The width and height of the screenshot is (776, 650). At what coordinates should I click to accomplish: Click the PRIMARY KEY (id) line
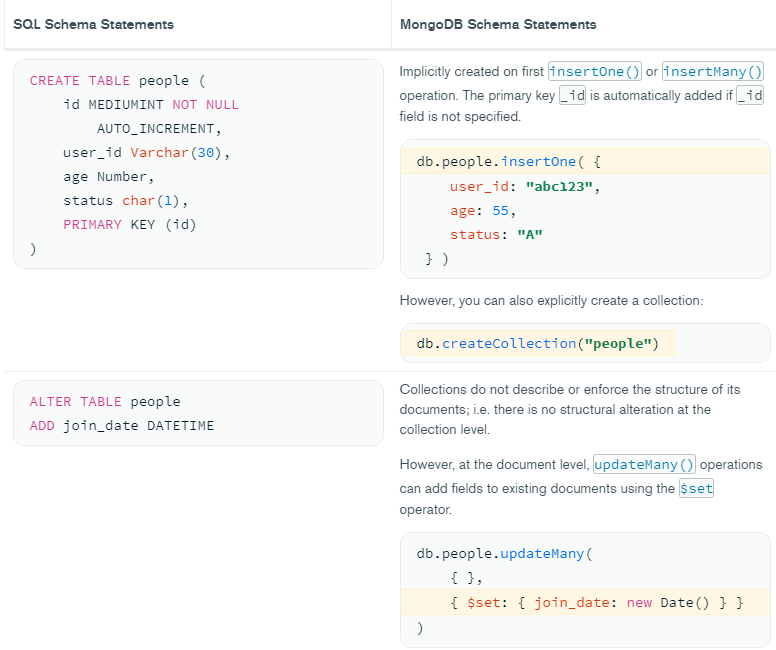tap(130, 225)
